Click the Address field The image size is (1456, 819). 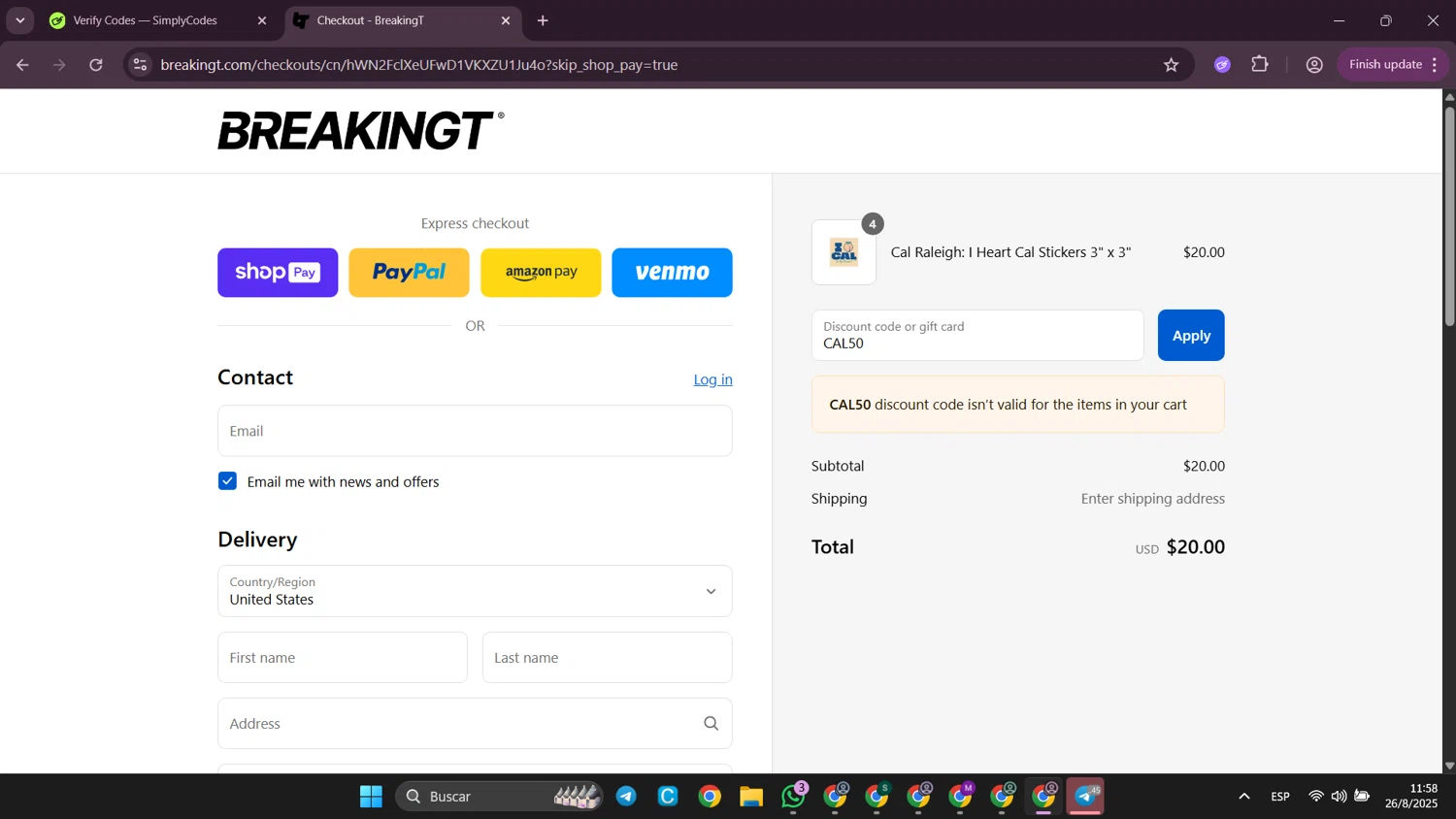point(475,724)
